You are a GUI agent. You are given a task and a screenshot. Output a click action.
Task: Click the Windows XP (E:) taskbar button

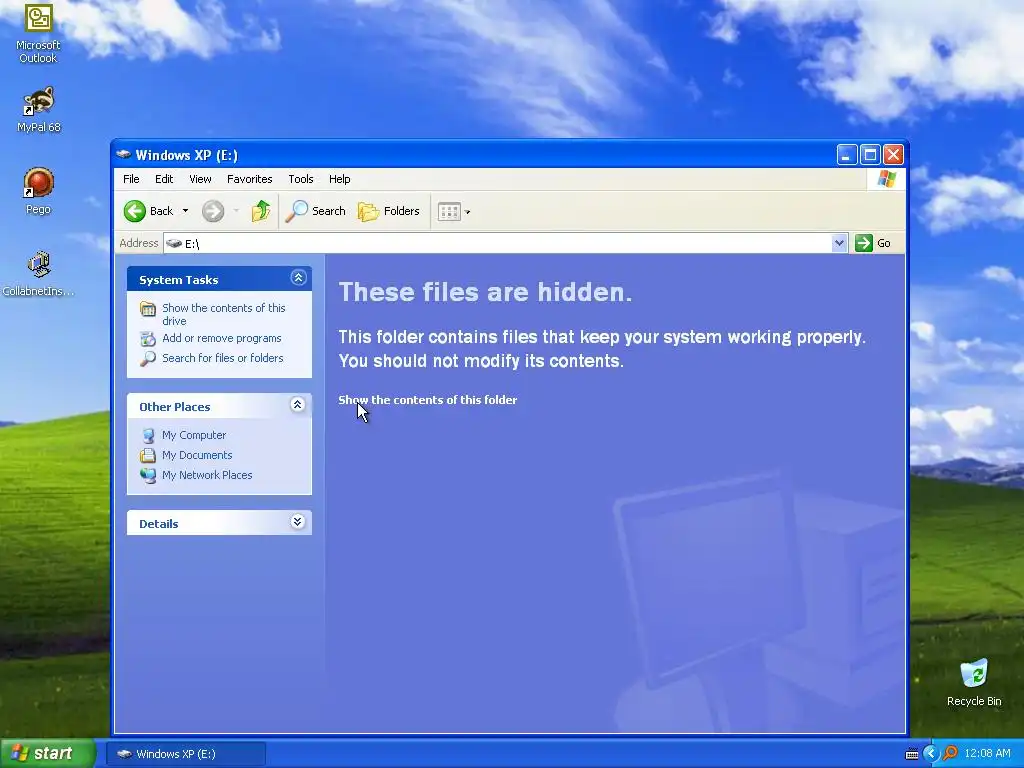185,754
